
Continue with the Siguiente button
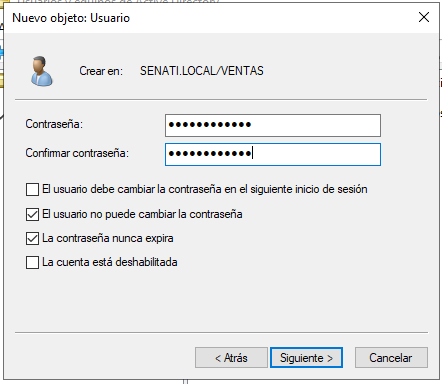[306, 358]
